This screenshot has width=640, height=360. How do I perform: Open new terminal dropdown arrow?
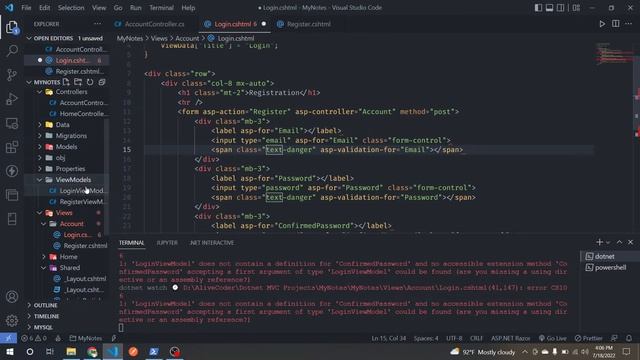click(608, 242)
